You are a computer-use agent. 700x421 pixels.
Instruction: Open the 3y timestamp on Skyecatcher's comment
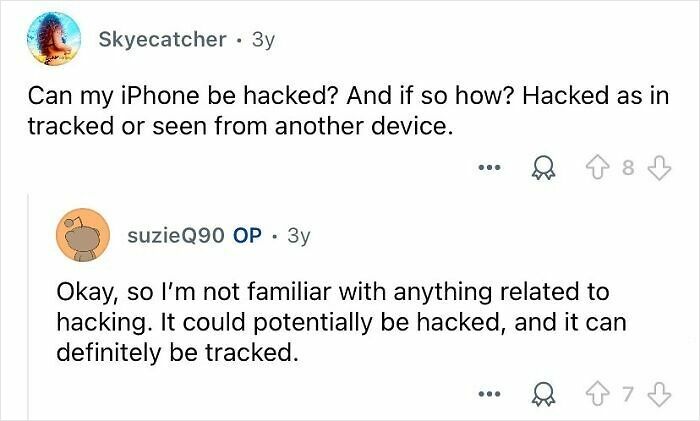pyautogui.click(x=263, y=40)
